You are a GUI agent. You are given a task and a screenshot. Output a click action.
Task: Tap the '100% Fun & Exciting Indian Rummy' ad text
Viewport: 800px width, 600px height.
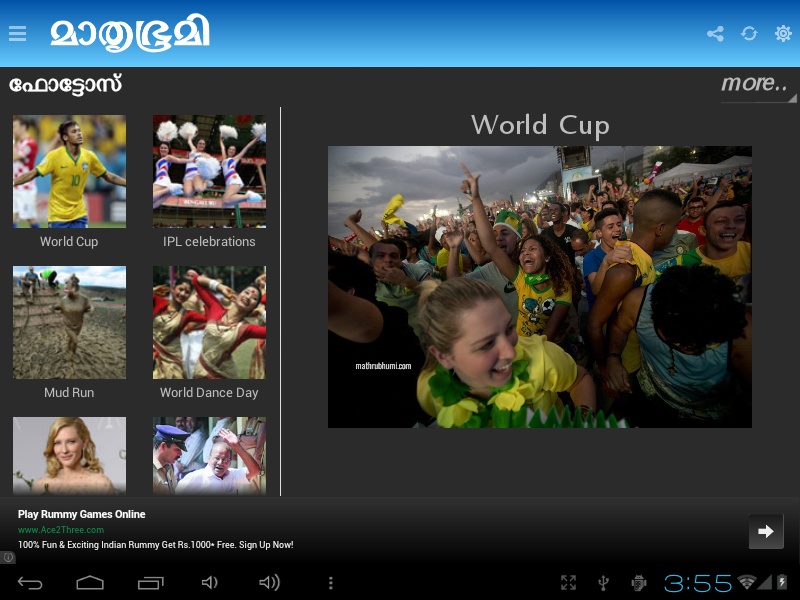pyautogui.click(x=156, y=545)
